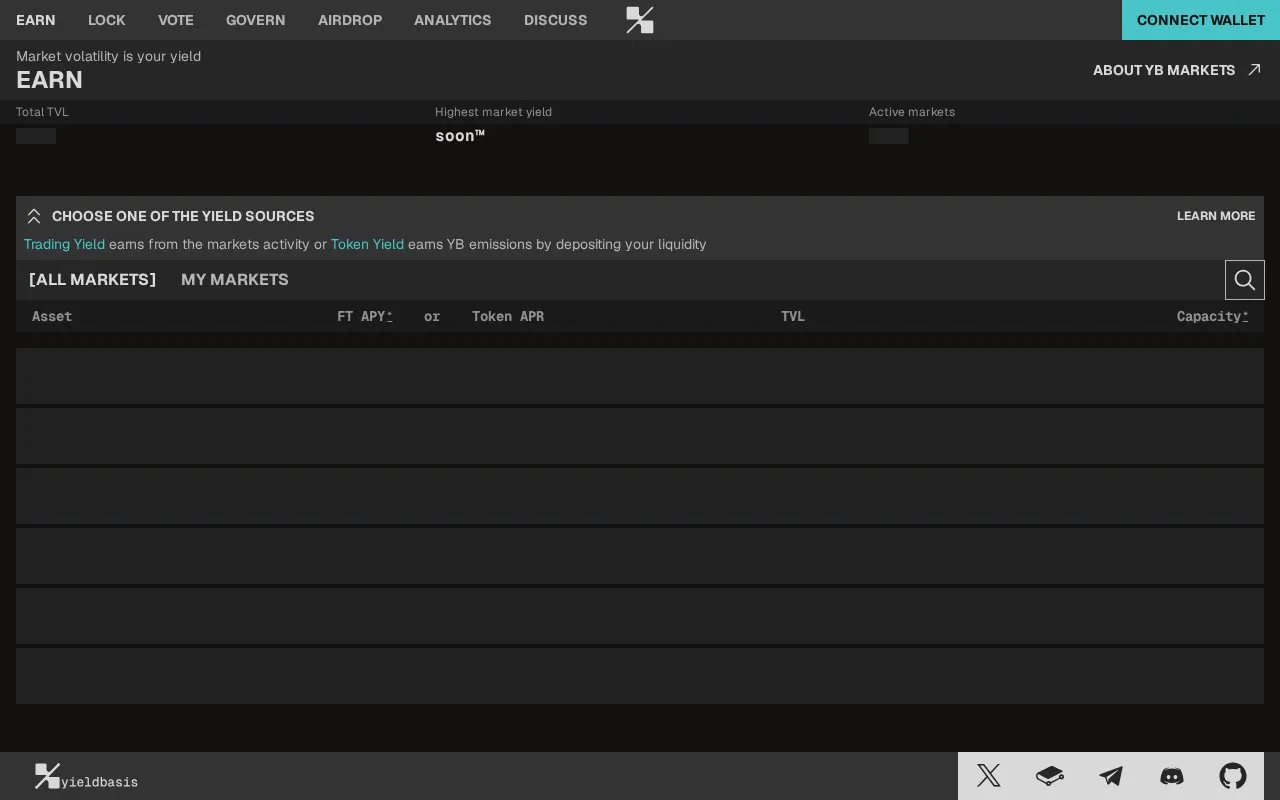Click the TVL column header
1280x800 pixels.
tap(793, 316)
